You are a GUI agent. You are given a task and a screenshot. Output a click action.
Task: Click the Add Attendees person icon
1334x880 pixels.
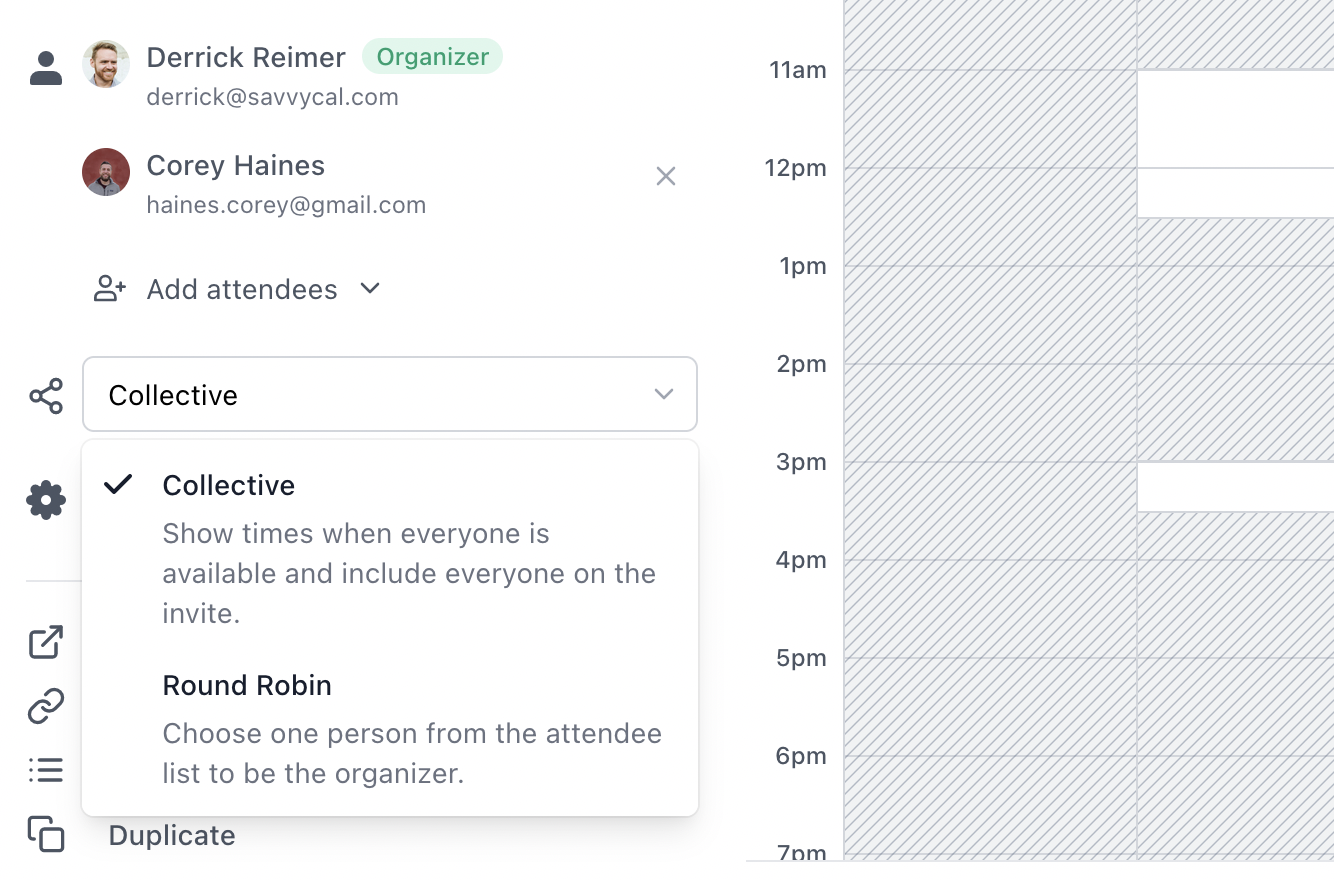tap(110, 289)
